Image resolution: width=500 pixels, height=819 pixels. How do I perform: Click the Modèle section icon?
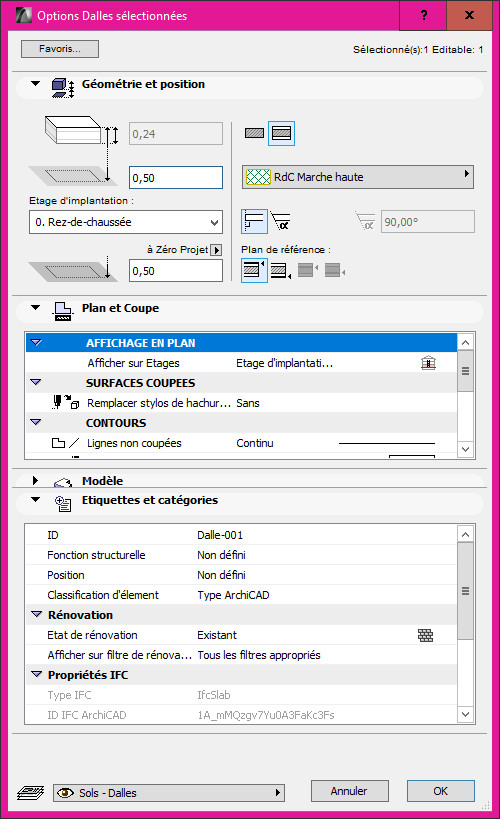pos(63,482)
